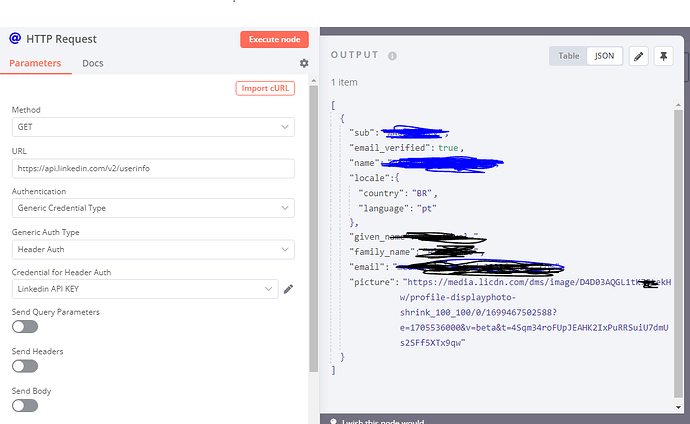Click the Import cURL button

[x=265, y=88]
